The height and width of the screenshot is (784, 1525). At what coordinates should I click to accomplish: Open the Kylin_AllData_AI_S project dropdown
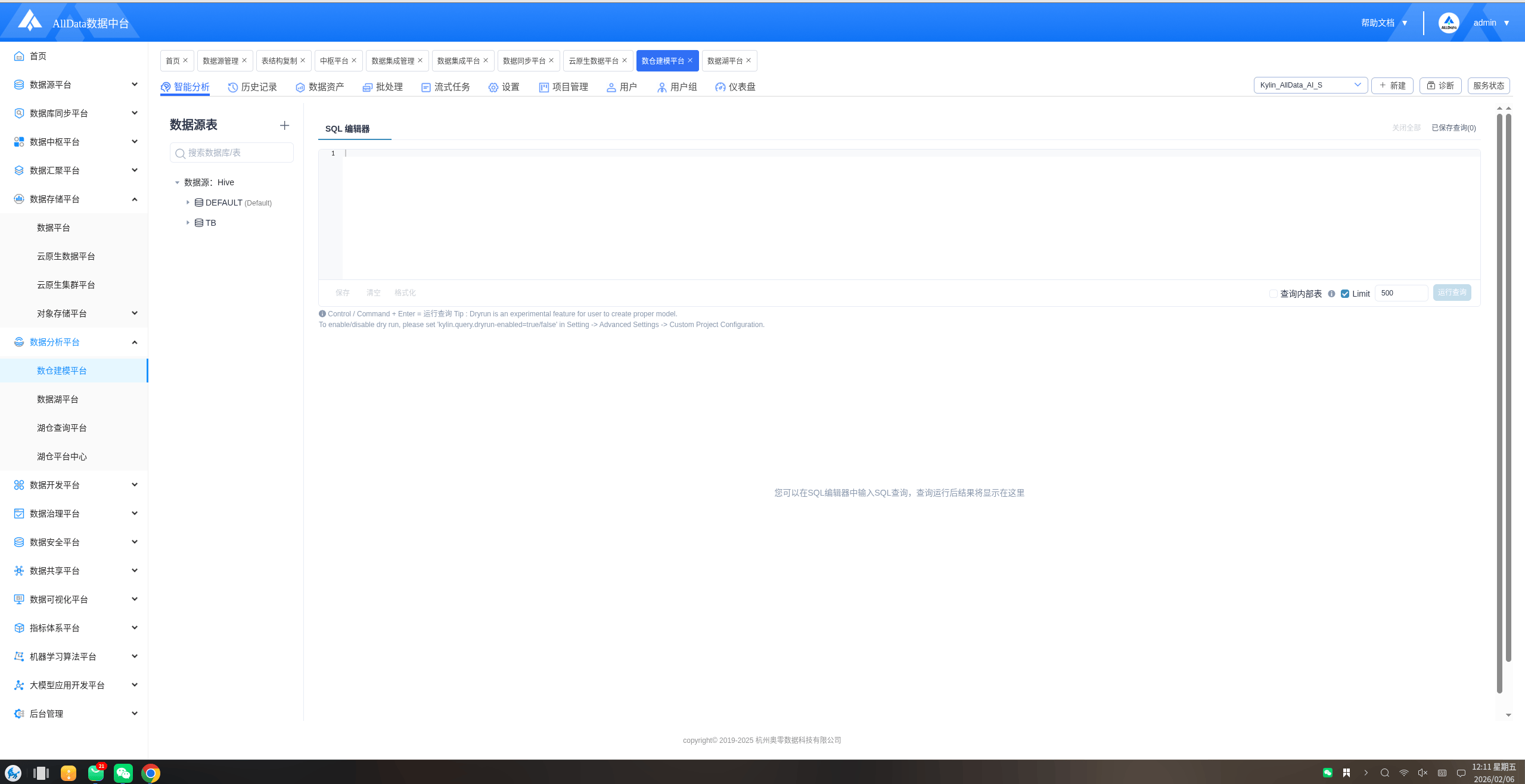tap(1310, 85)
